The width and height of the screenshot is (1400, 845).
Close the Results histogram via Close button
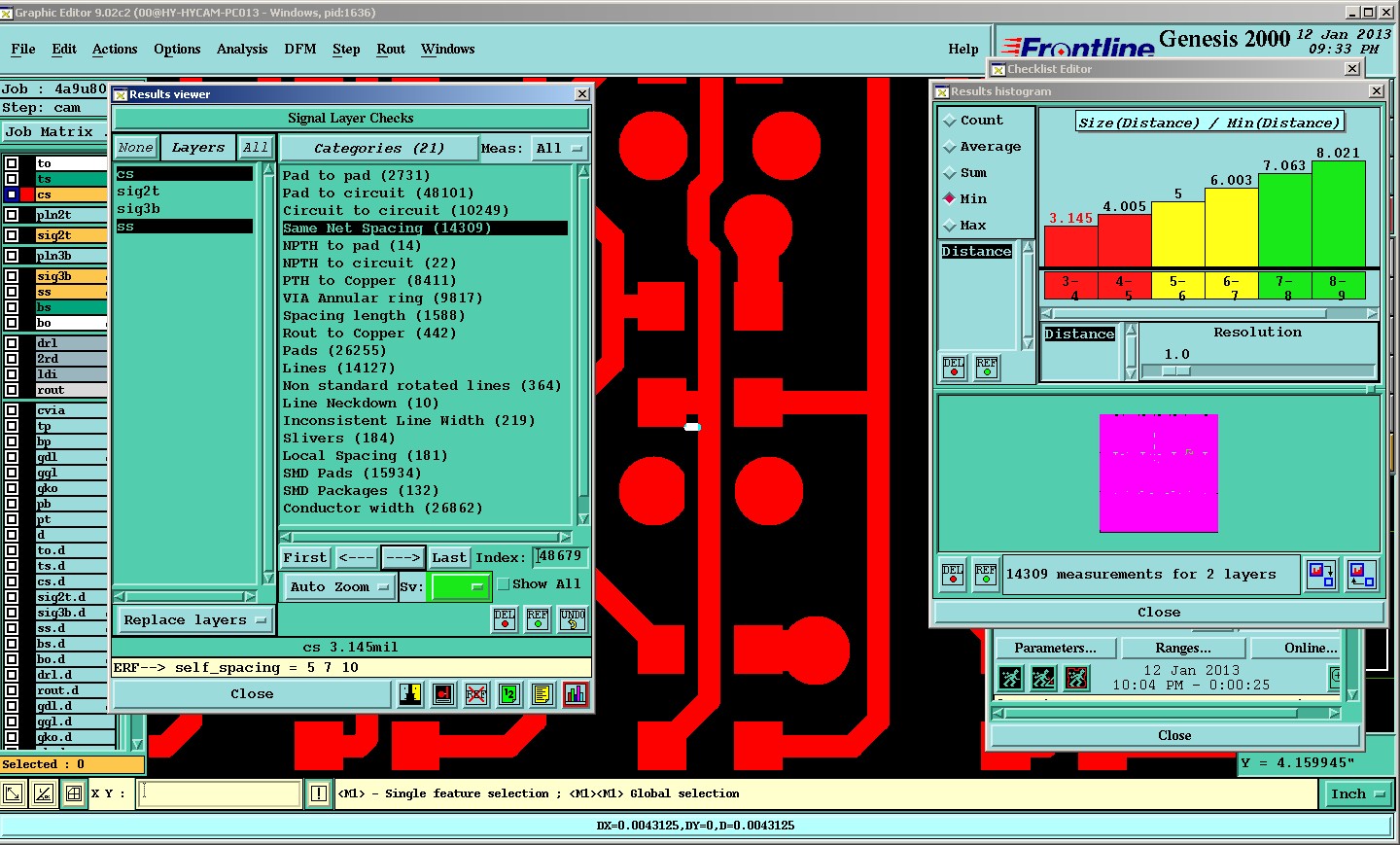(1159, 613)
